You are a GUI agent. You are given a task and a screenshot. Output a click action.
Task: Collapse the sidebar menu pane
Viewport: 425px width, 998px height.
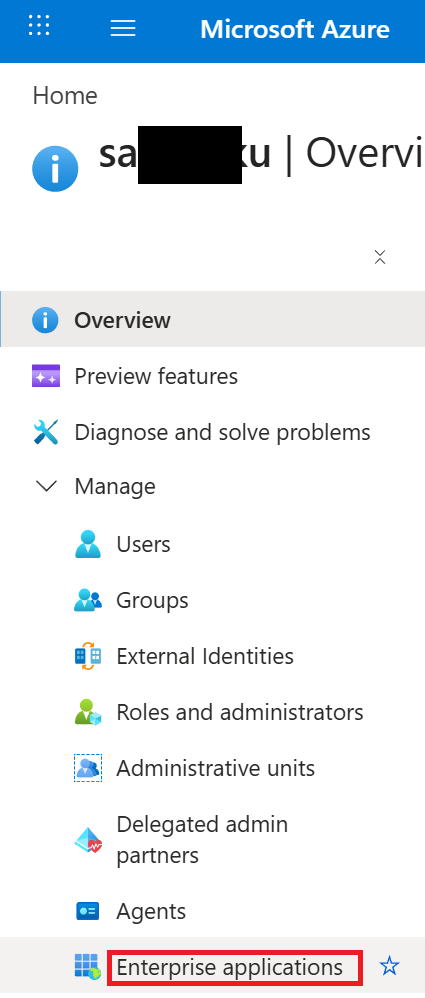point(380,257)
